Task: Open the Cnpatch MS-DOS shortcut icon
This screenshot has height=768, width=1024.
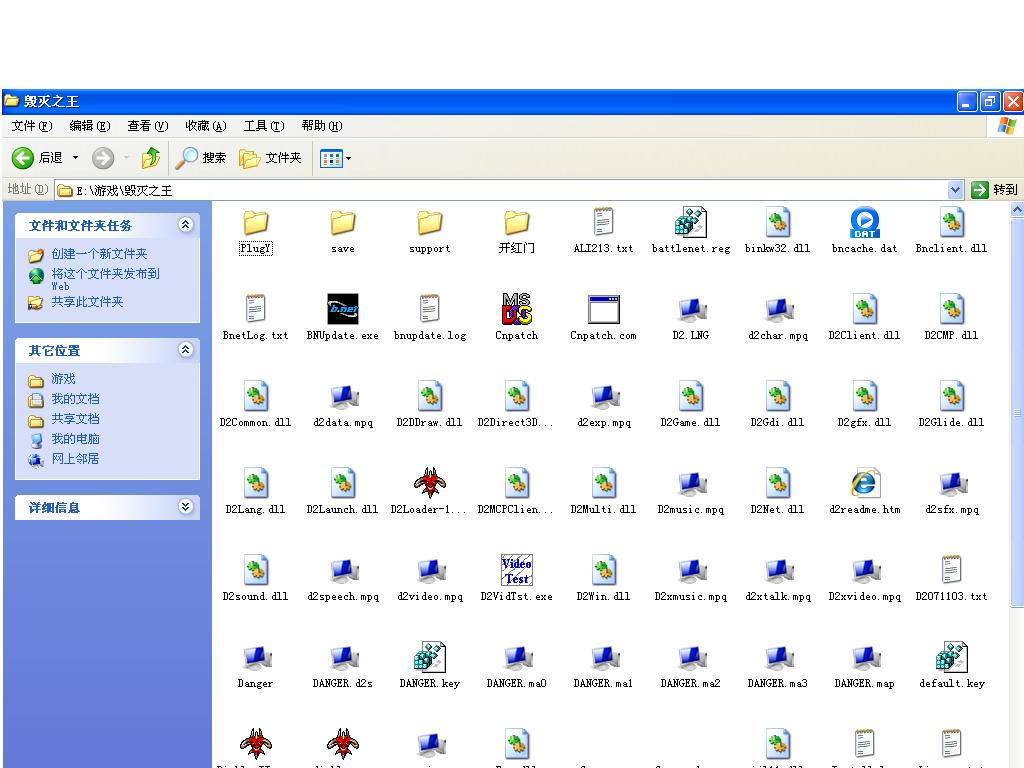Action: 516,310
